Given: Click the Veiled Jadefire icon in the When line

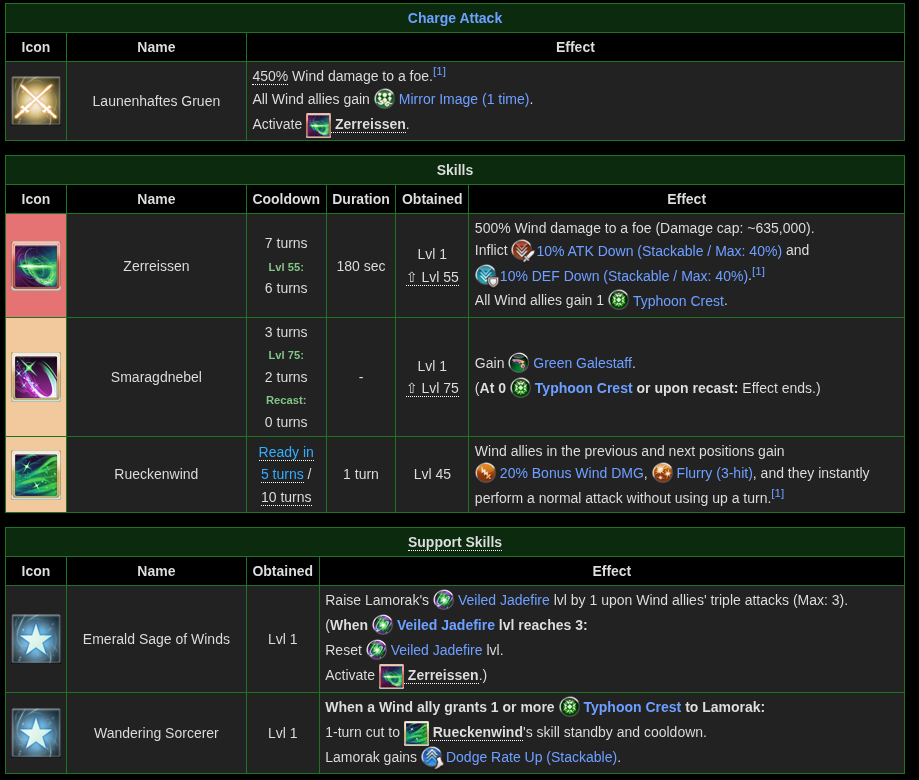Looking at the screenshot, I should coord(383,625).
